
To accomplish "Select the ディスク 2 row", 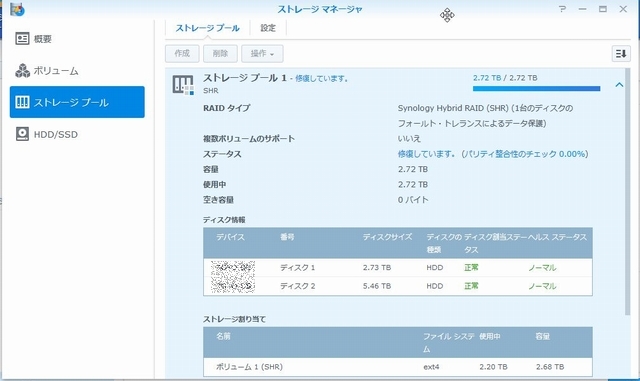I will pyautogui.click(x=398, y=286).
